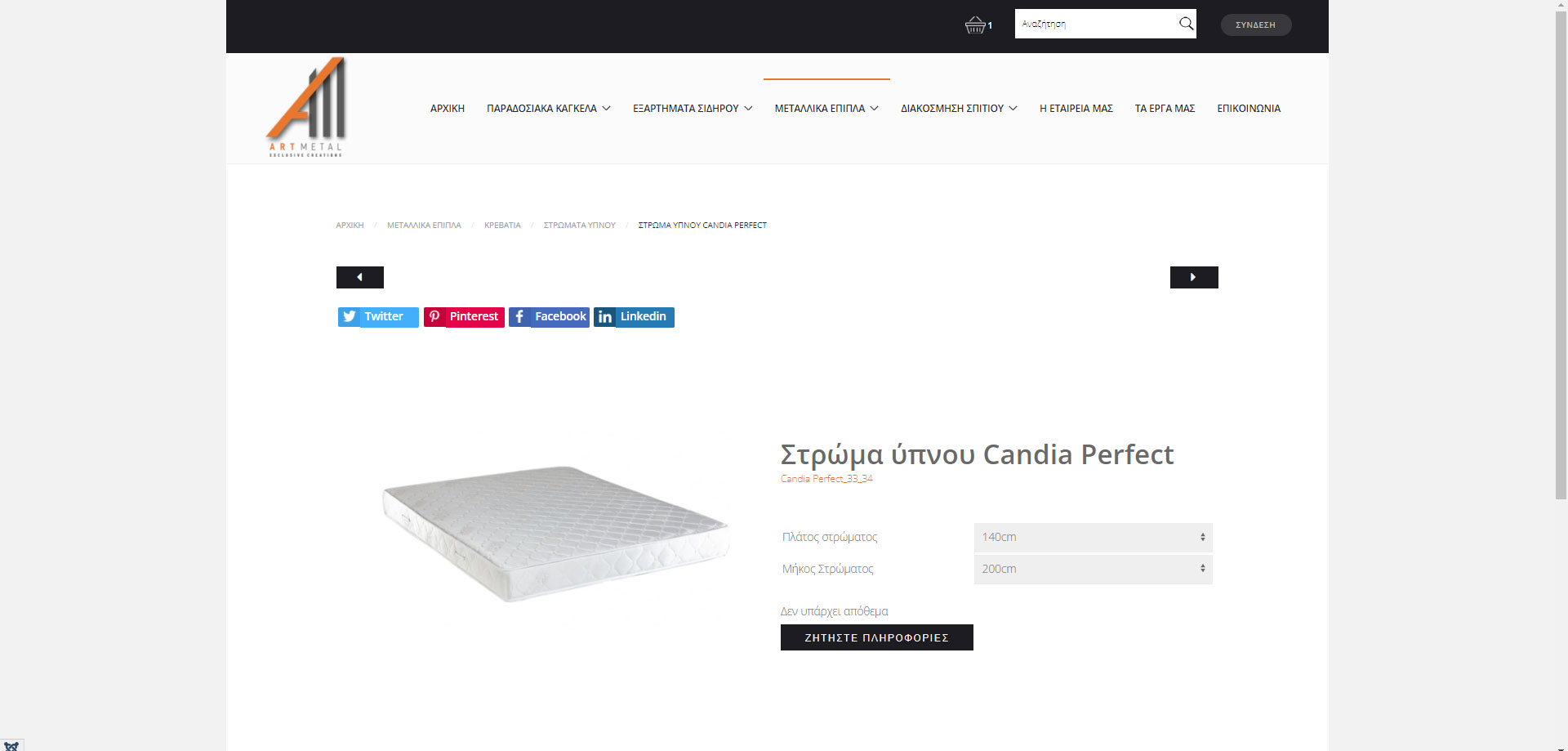Share the product on Twitter
This screenshot has width=1568, height=751.
click(x=378, y=317)
